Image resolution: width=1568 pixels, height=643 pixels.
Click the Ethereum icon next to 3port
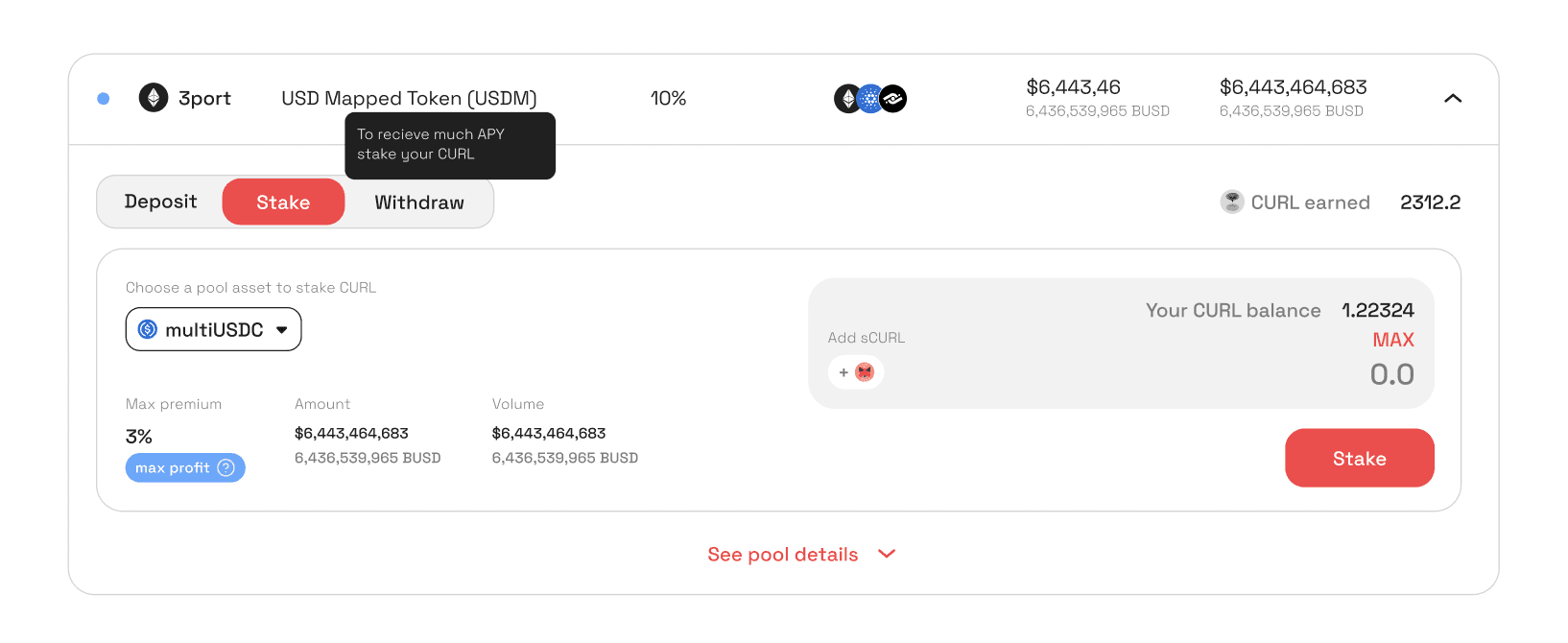(x=154, y=98)
